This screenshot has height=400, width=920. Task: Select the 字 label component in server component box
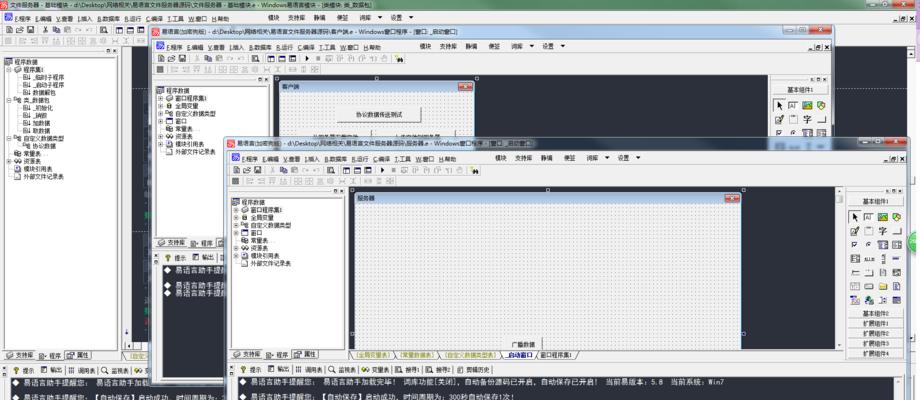(x=882, y=231)
